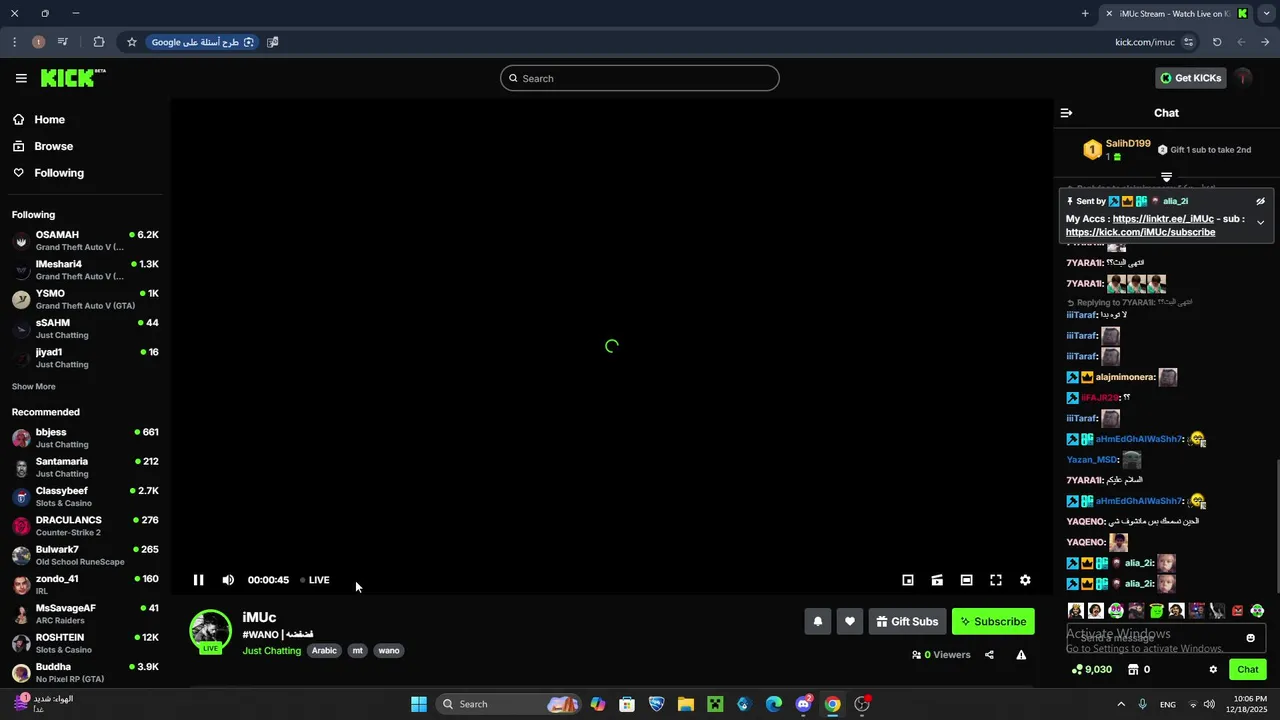Open the profile avatar menu
Screen dimensions: 1280x720
[x=1243, y=78]
